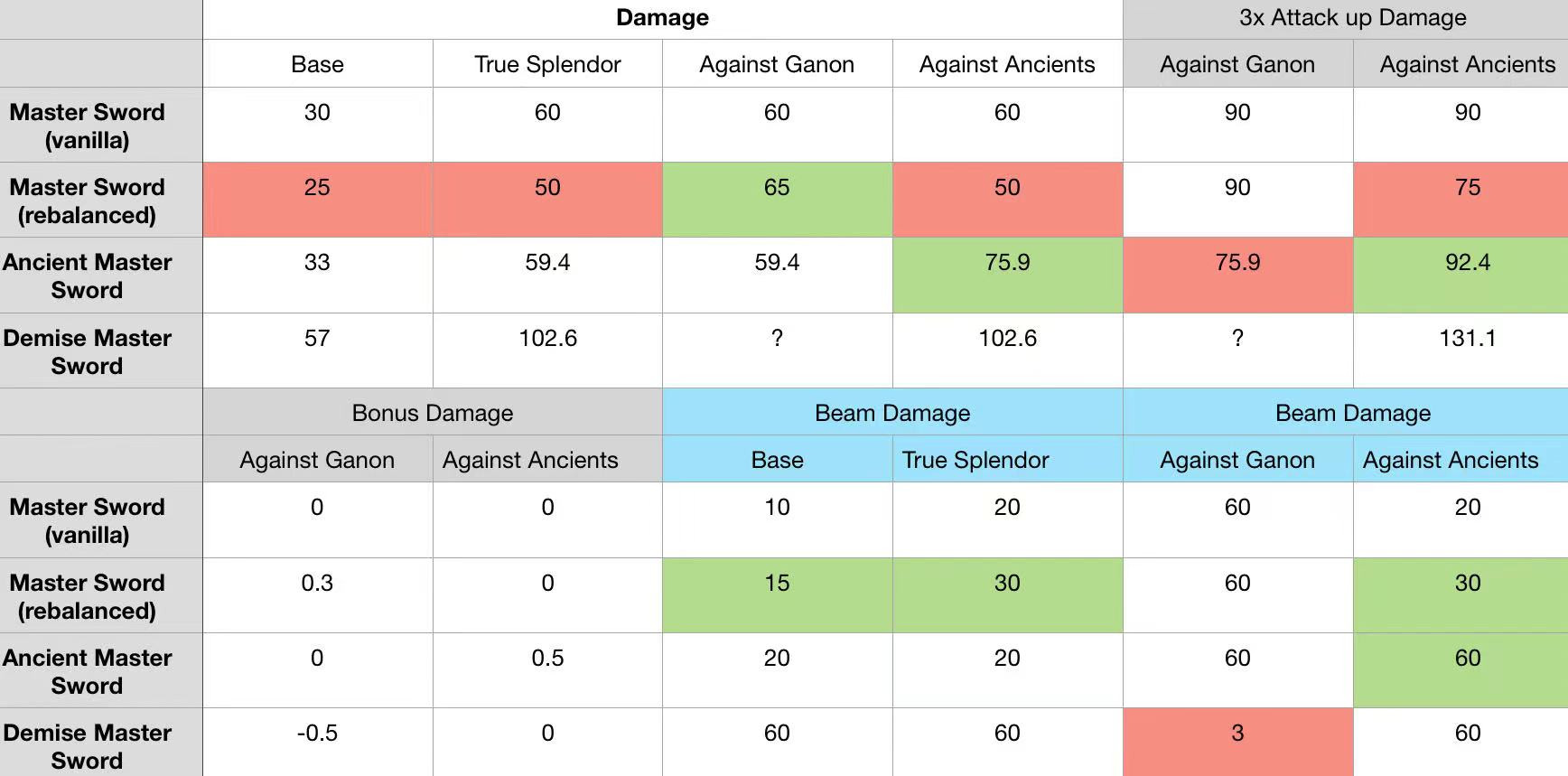This screenshot has width=1568, height=776.
Task: Click the cell with value -0.5
Action: tap(317, 734)
